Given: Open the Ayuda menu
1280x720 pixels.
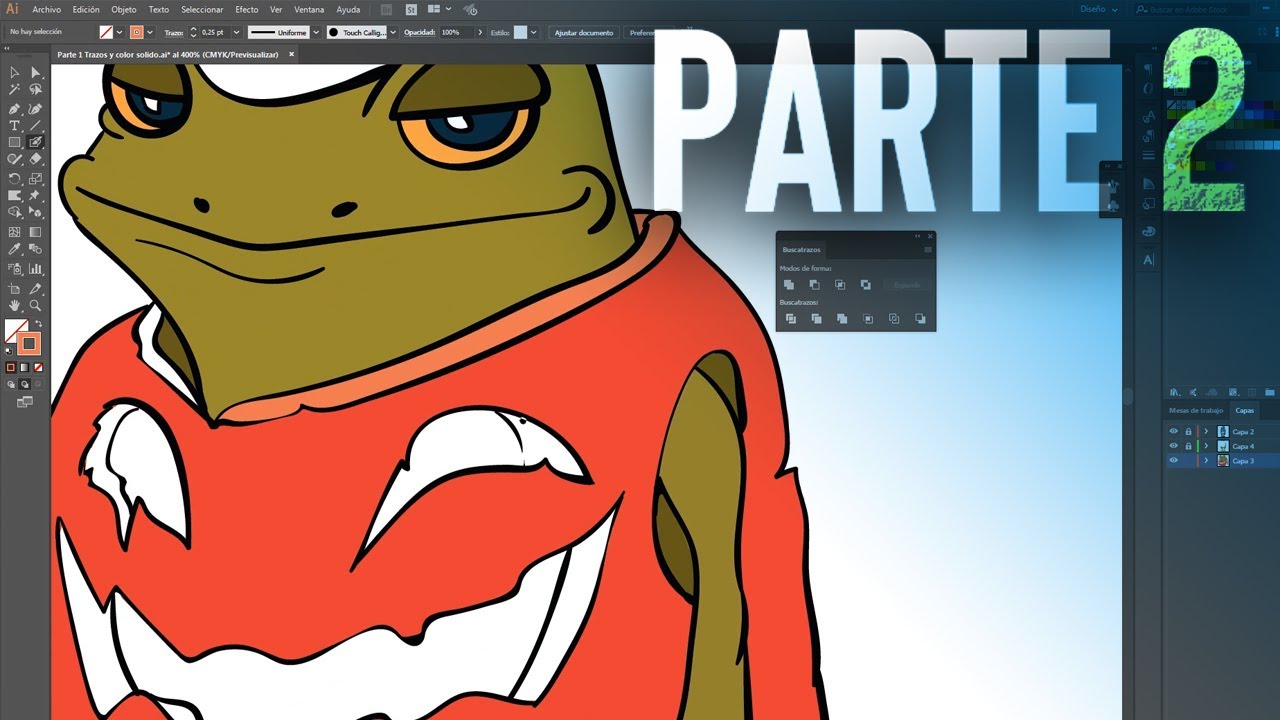Looking at the screenshot, I should [348, 9].
